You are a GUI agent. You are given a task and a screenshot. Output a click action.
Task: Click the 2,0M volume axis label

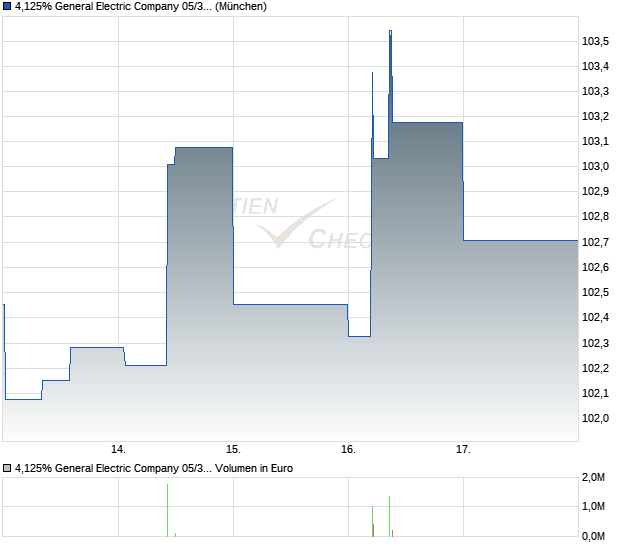point(594,478)
